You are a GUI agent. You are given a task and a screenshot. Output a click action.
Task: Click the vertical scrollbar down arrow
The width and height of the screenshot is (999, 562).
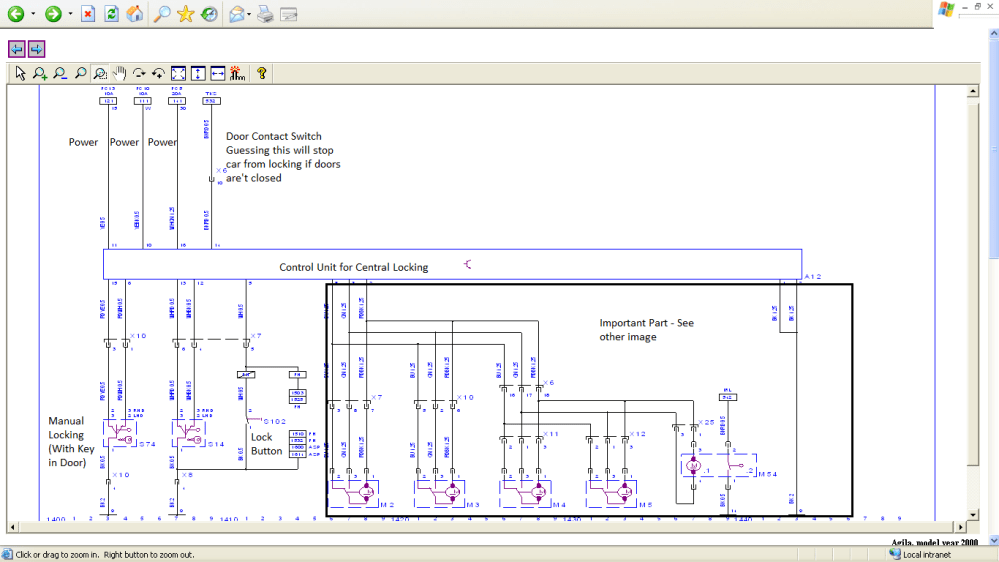coord(973,515)
